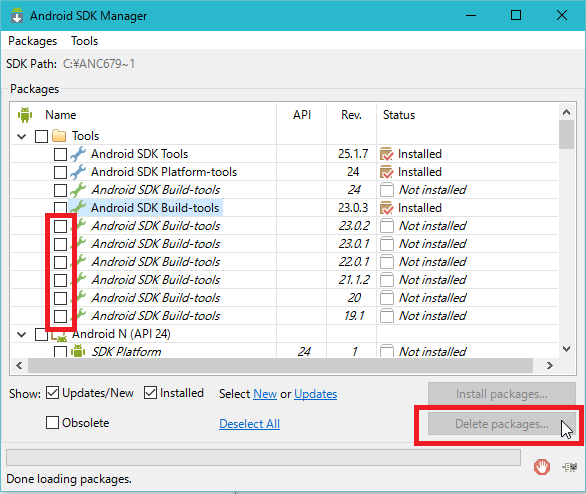Click the red stop hand icon

click(542, 467)
